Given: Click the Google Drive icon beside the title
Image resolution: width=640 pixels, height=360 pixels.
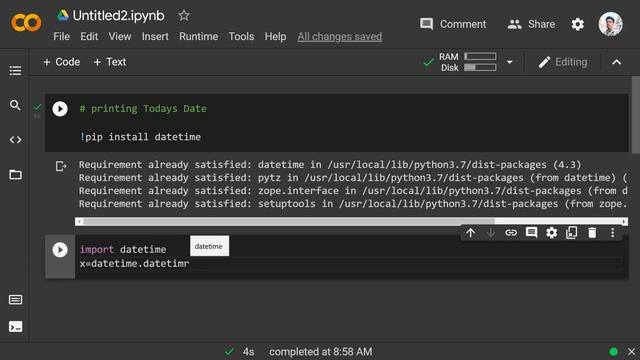Looking at the screenshot, I should (62, 16).
